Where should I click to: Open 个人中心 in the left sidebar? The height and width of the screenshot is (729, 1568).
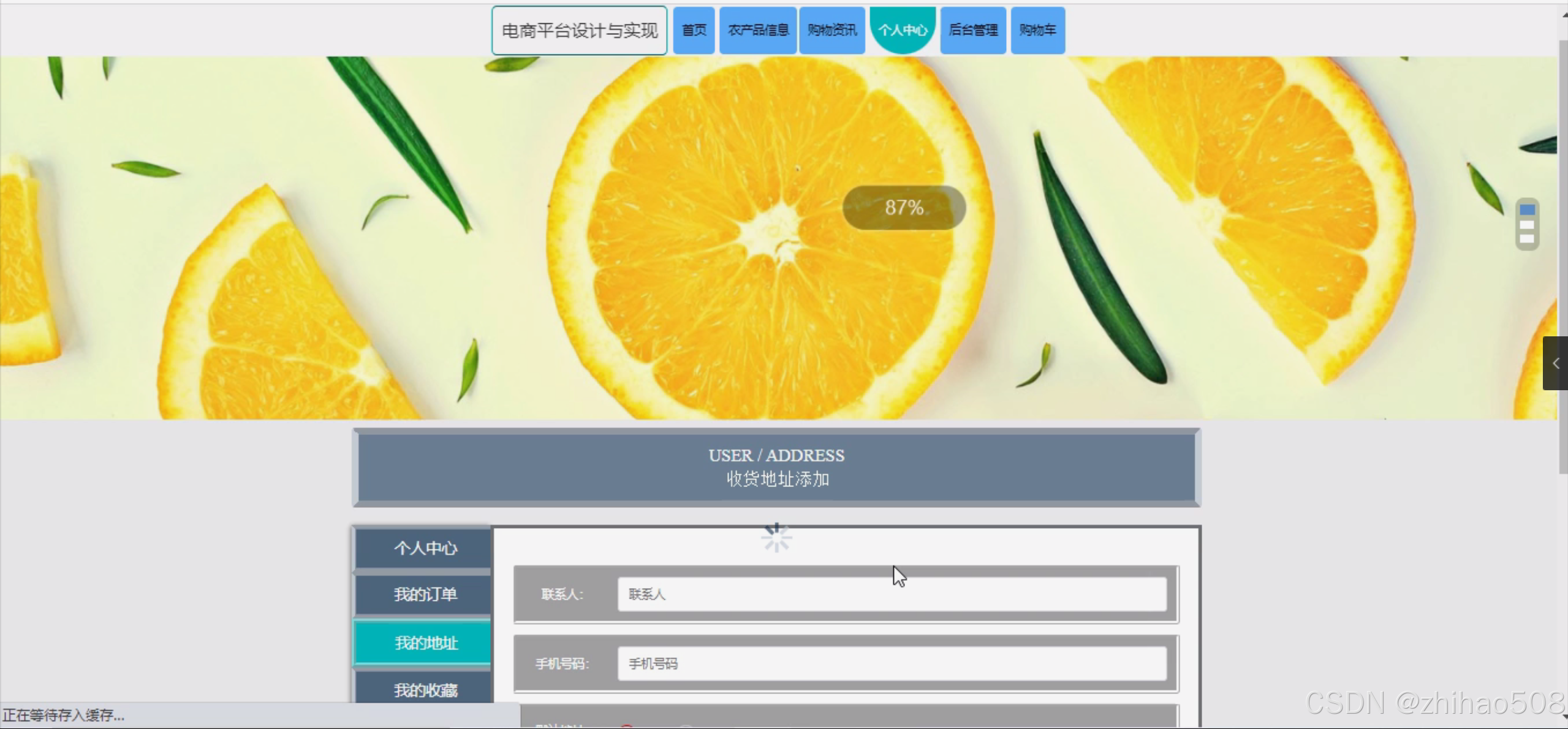pos(425,548)
